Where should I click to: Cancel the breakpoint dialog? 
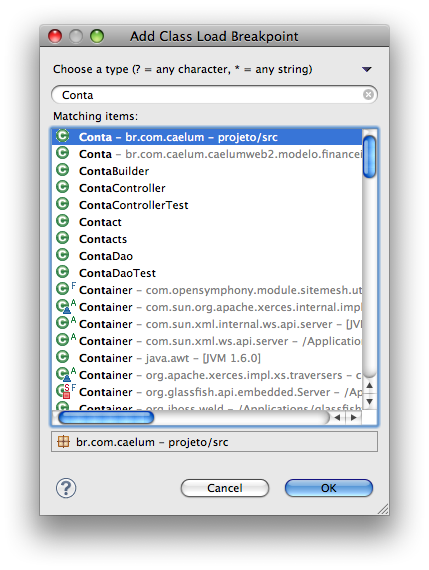(x=225, y=488)
